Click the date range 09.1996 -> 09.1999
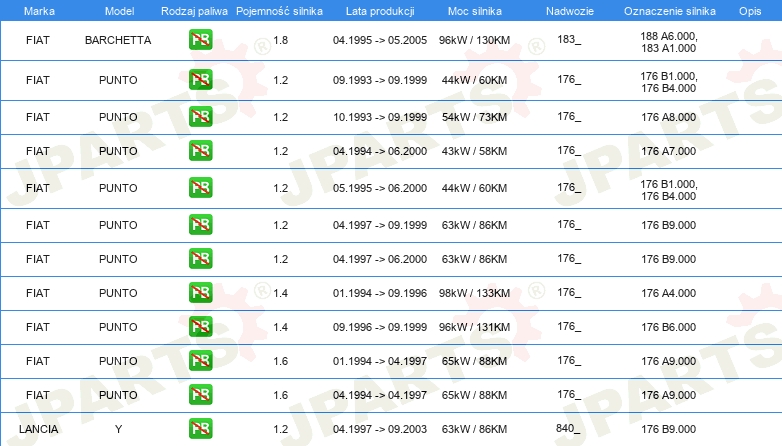The width and height of the screenshot is (782, 446). coord(380,327)
